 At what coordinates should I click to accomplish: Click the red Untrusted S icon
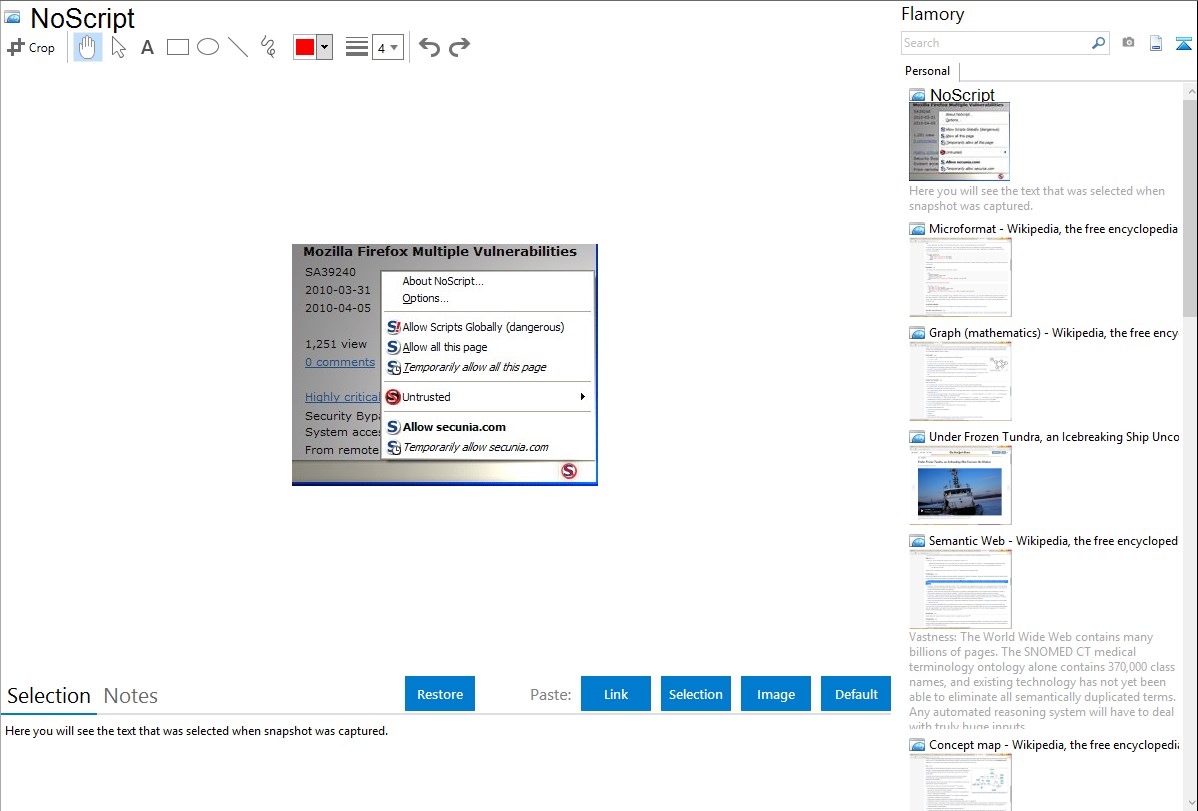pyautogui.click(x=393, y=397)
